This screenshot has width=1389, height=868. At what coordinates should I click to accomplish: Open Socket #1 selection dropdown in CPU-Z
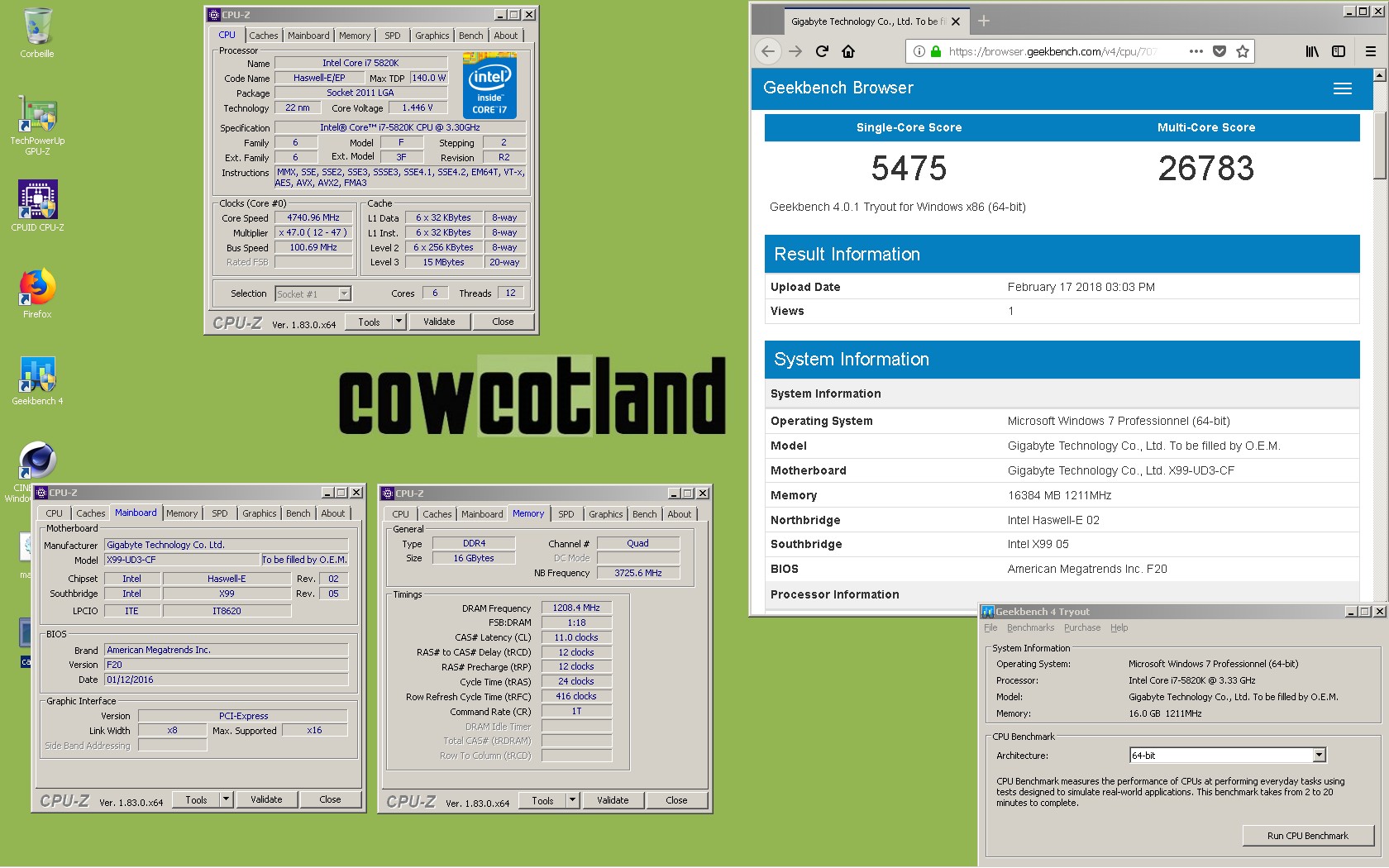pyautogui.click(x=345, y=293)
